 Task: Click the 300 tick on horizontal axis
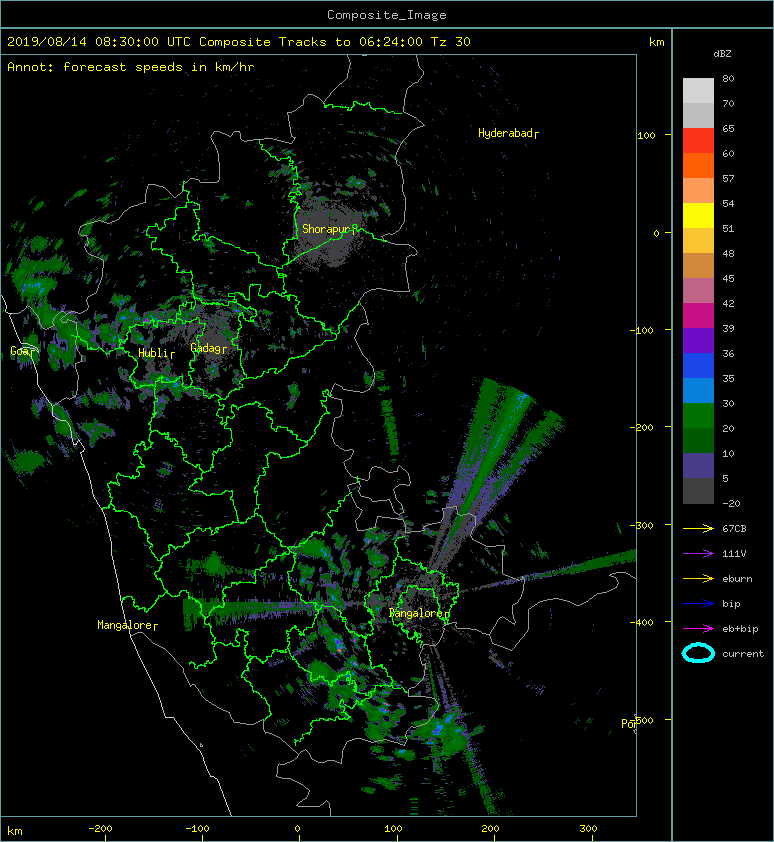click(x=588, y=829)
